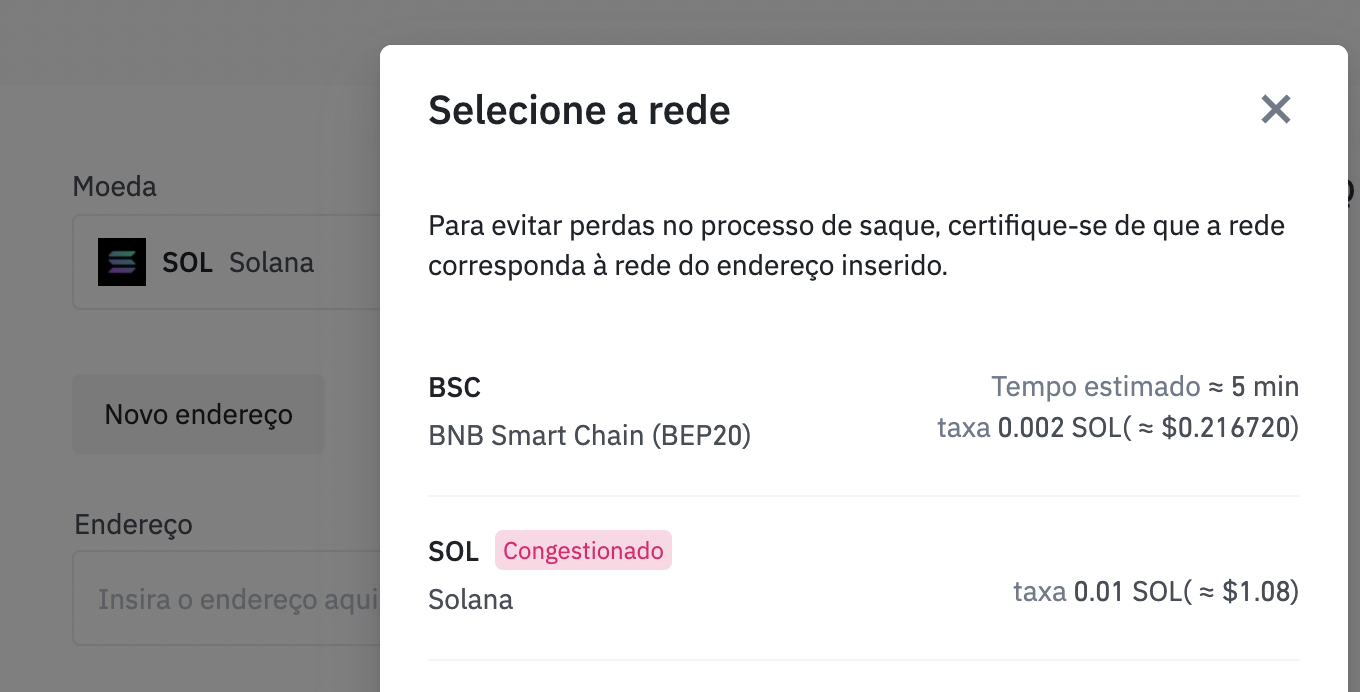Image resolution: width=1360 pixels, height=692 pixels.
Task: Click the Moeda field label
Action: click(x=114, y=186)
